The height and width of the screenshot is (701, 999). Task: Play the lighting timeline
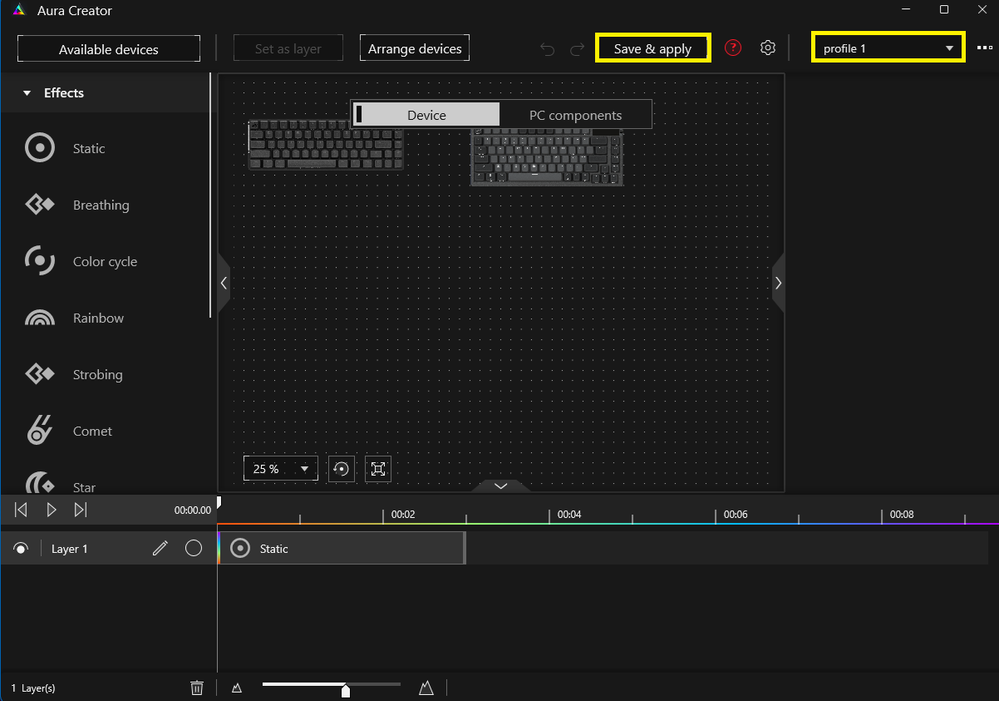(x=52, y=510)
